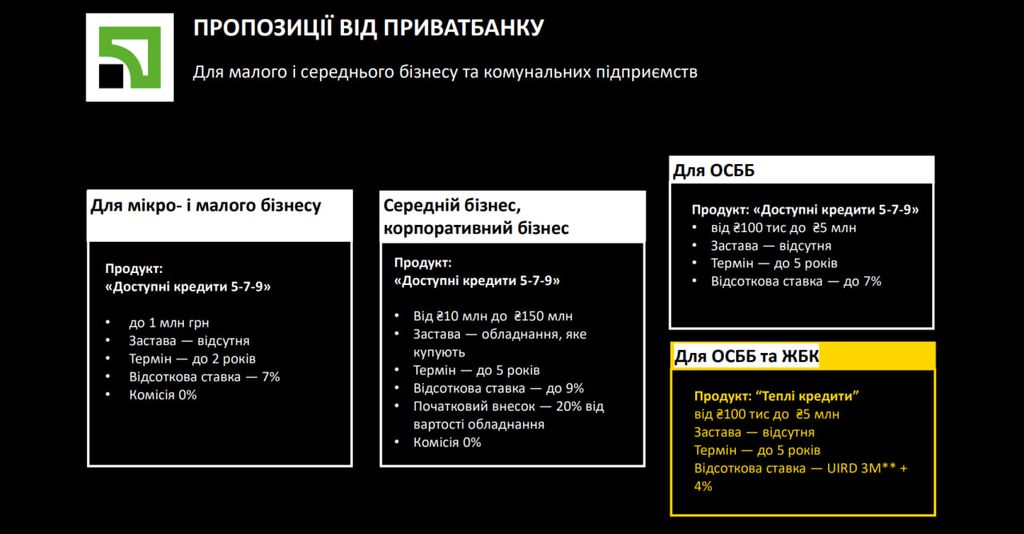Click "Продукт: «Доступні кредити 5-7-9»" under Для ОСББ
Viewport: 1024px width, 534px height.
pos(805,210)
